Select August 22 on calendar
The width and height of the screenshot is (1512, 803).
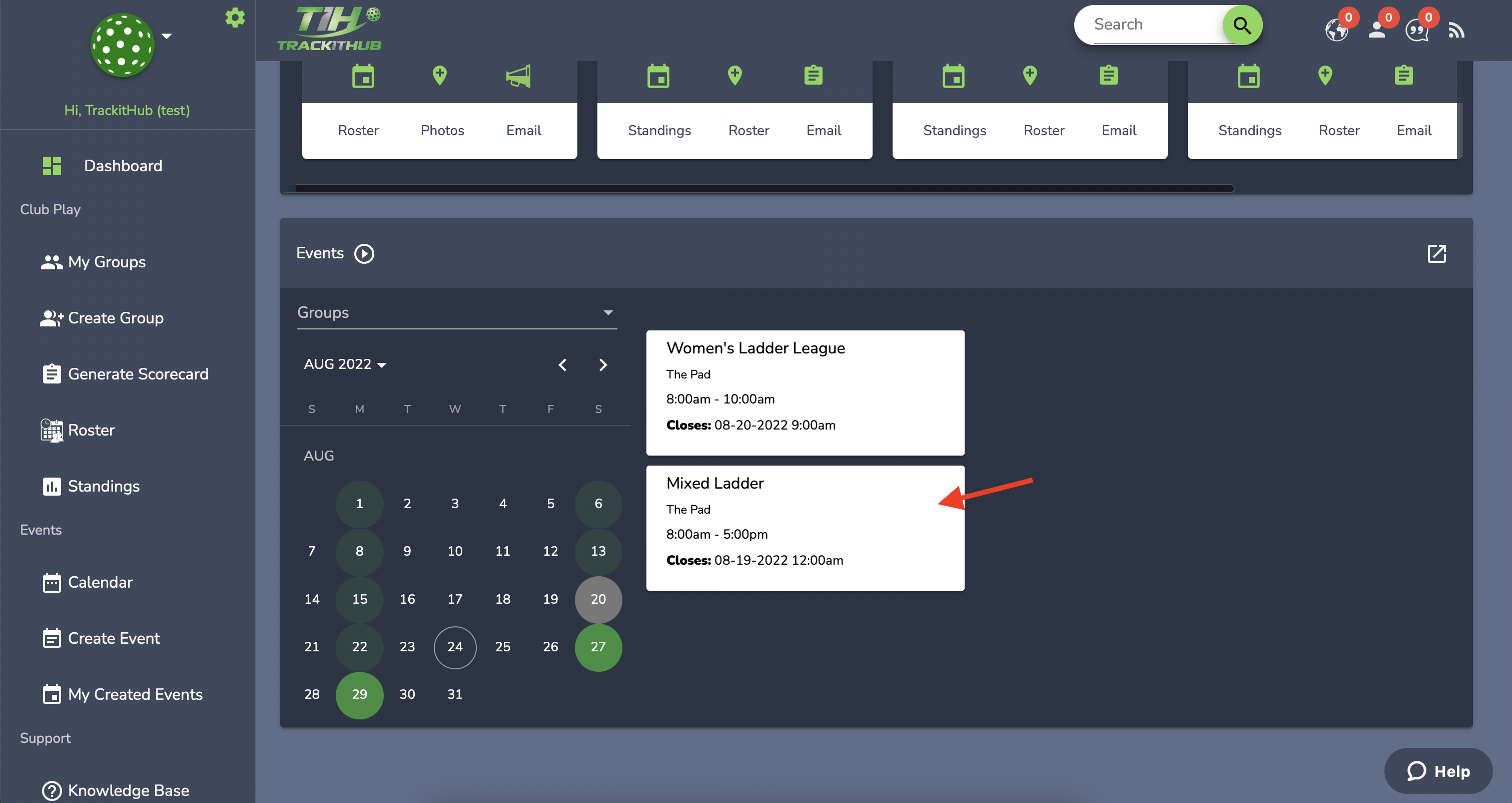359,647
